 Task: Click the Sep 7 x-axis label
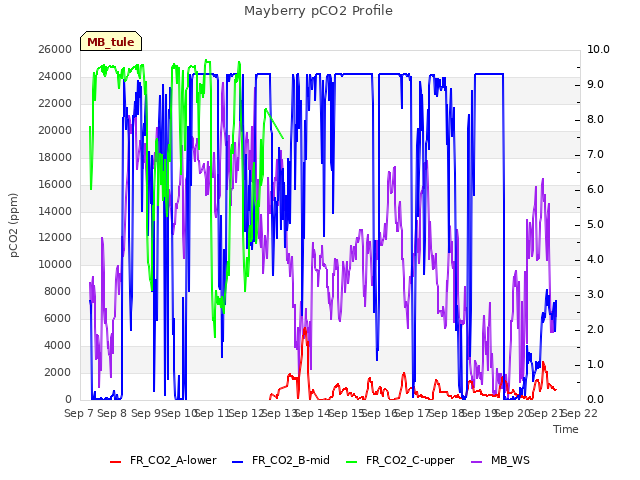(x=79, y=413)
